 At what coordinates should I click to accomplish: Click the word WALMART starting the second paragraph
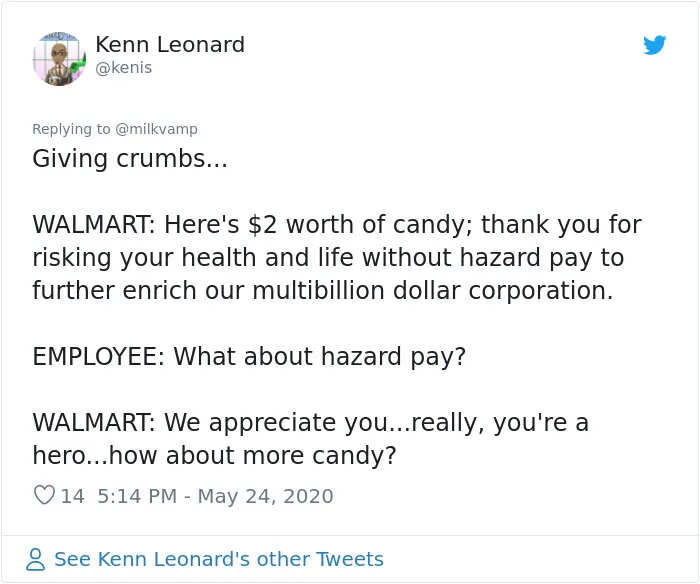point(93,225)
